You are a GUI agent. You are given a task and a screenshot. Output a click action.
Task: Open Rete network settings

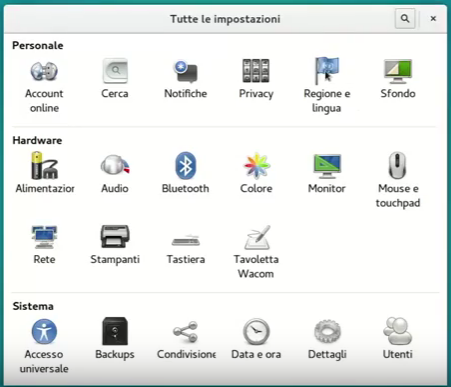[x=44, y=245]
